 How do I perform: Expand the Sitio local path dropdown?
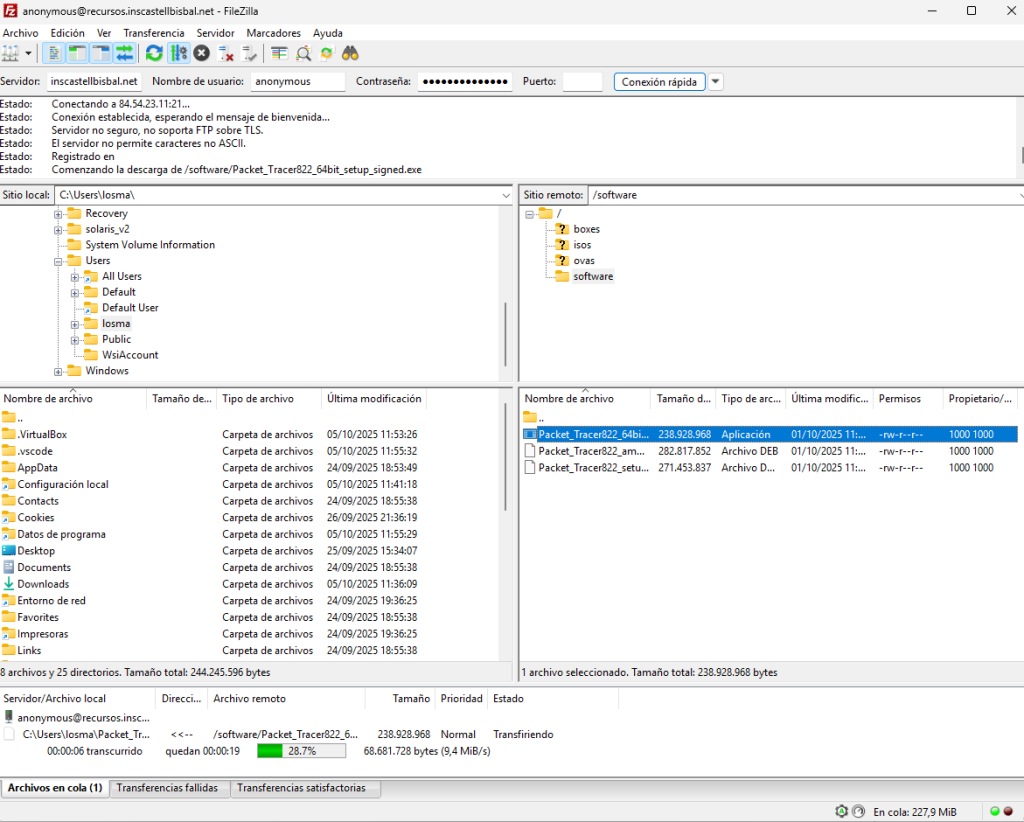tap(505, 195)
